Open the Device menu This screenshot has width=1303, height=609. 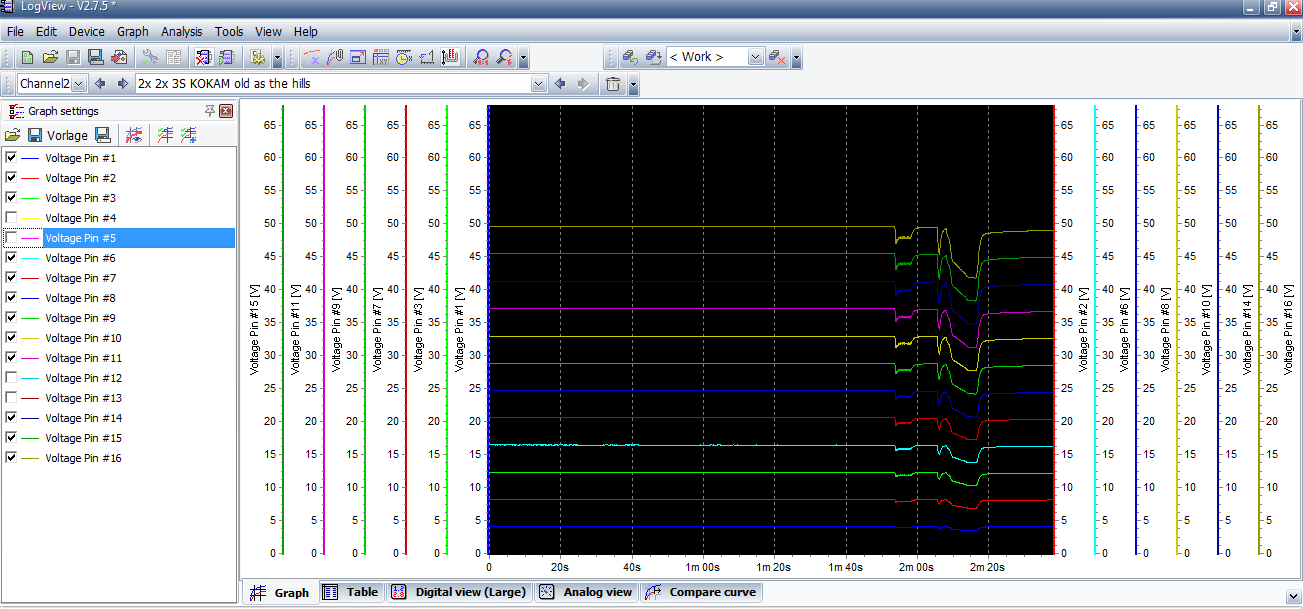87,32
